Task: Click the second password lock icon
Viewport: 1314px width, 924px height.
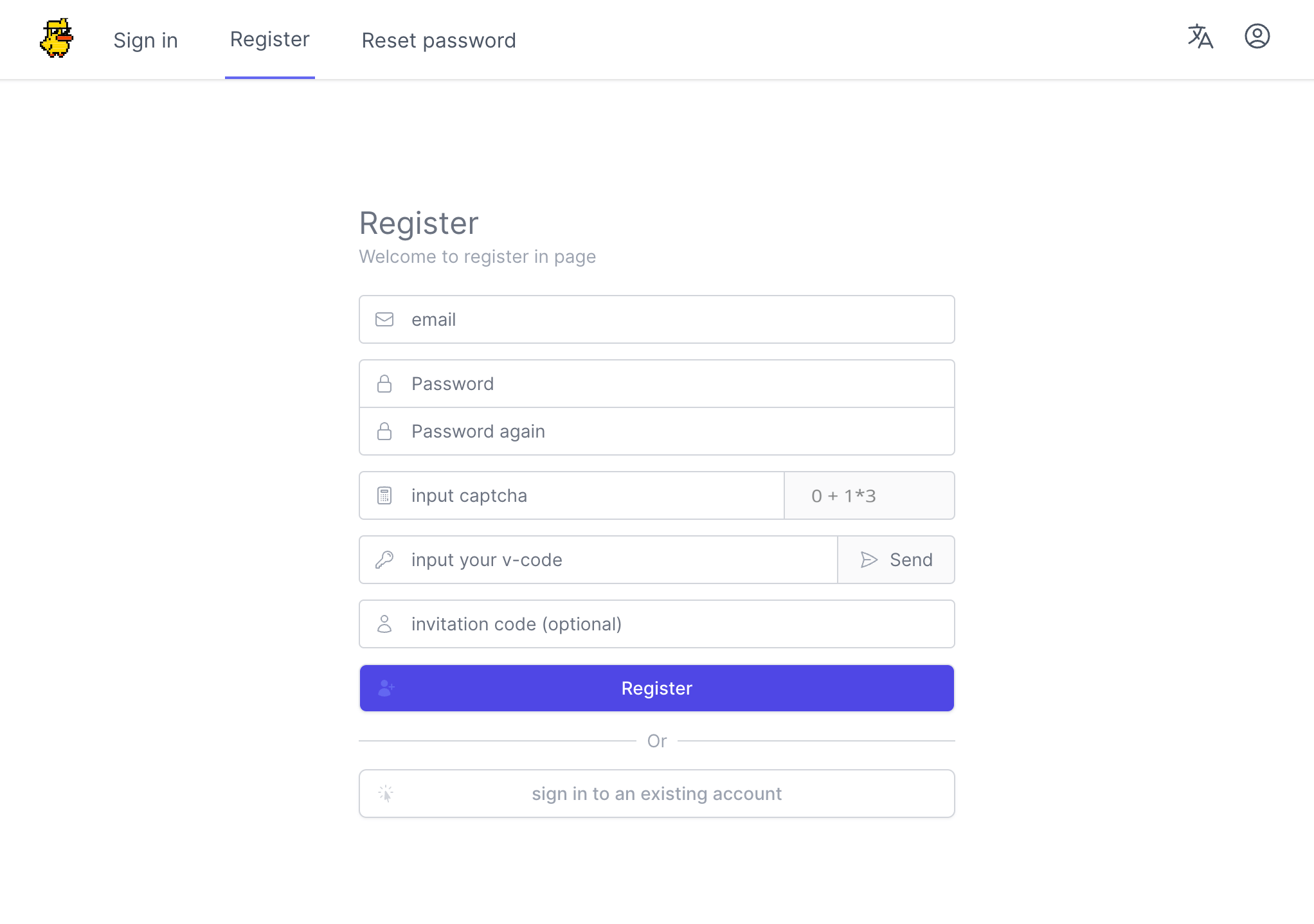Action: (x=384, y=431)
